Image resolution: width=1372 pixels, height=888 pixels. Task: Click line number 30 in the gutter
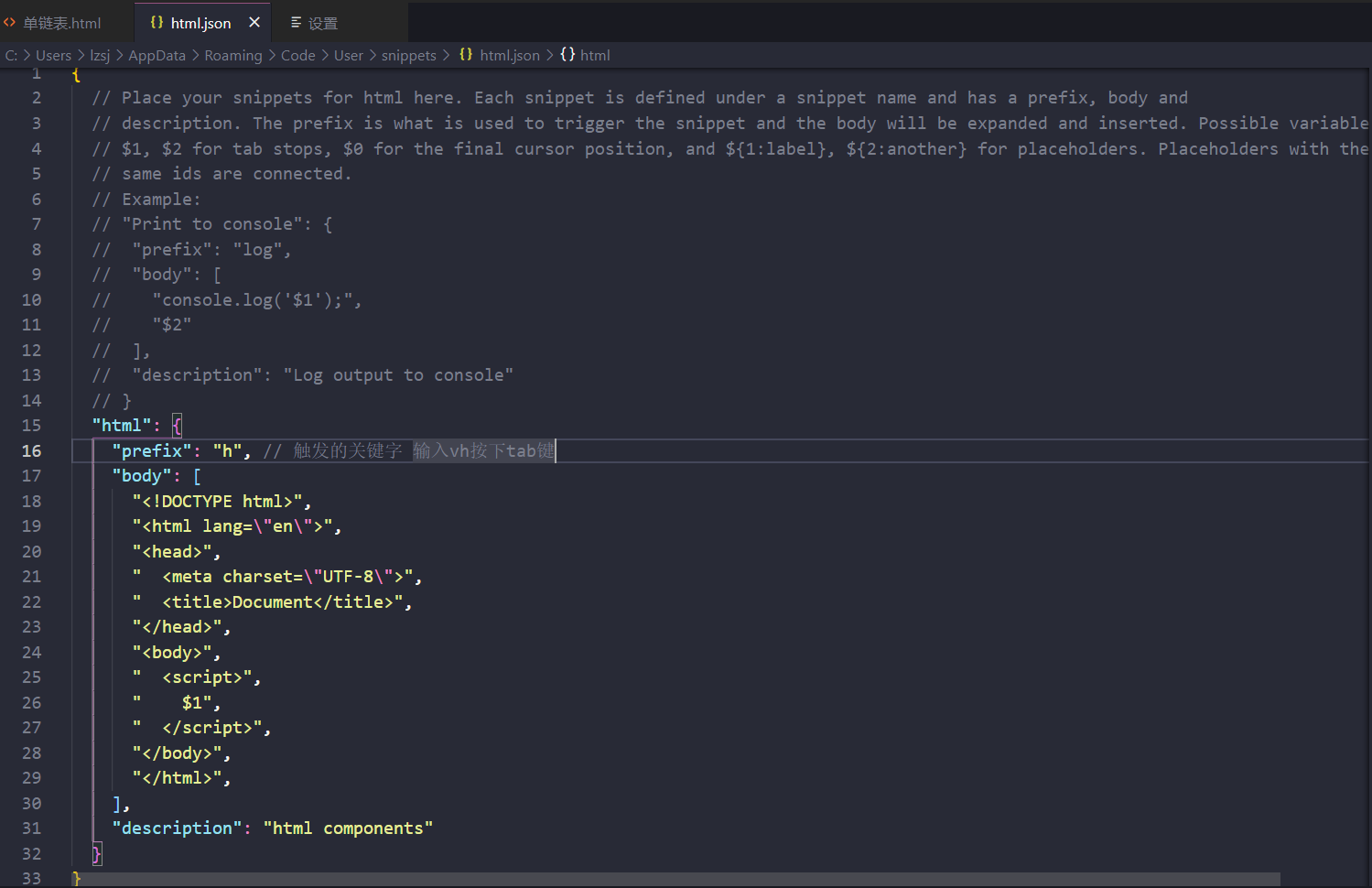tap(31, 803)
